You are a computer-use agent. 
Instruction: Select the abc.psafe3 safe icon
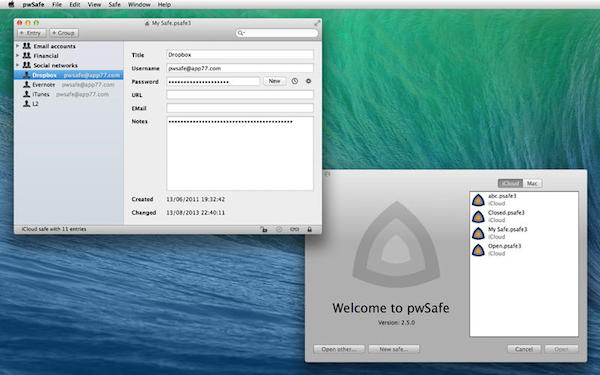tap(478, 200)
